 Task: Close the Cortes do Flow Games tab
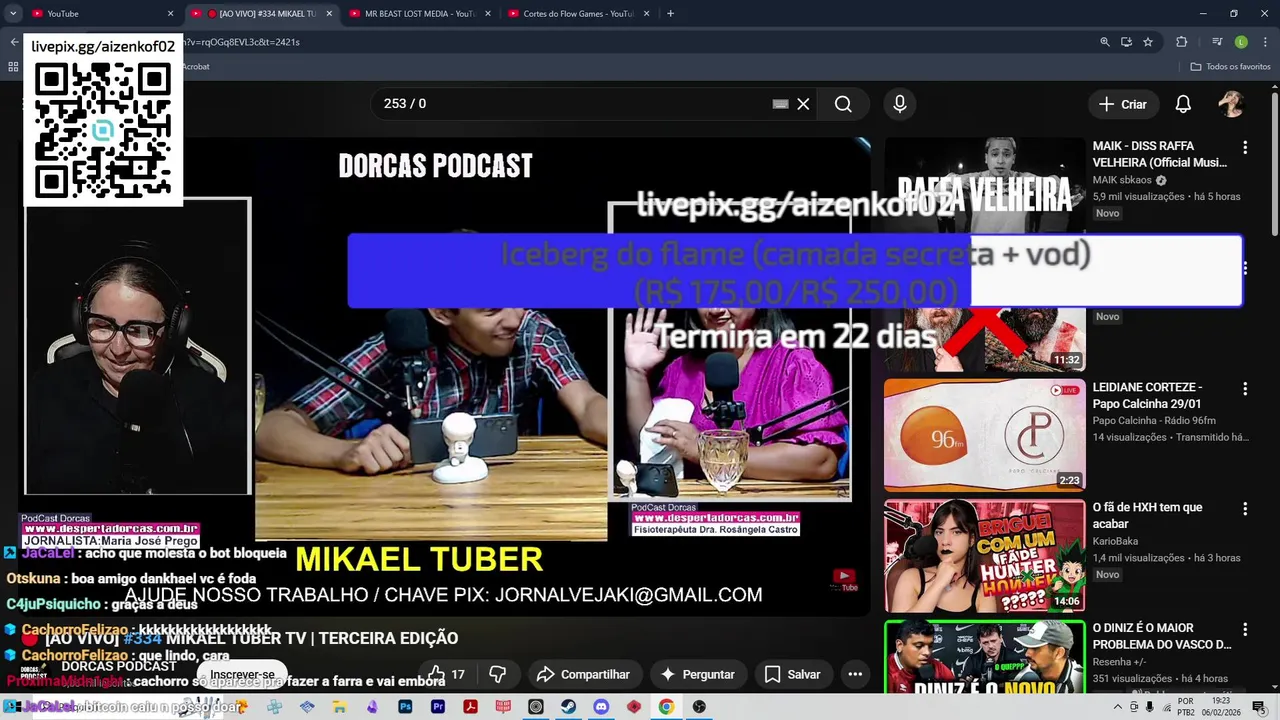tap(647, 13)
